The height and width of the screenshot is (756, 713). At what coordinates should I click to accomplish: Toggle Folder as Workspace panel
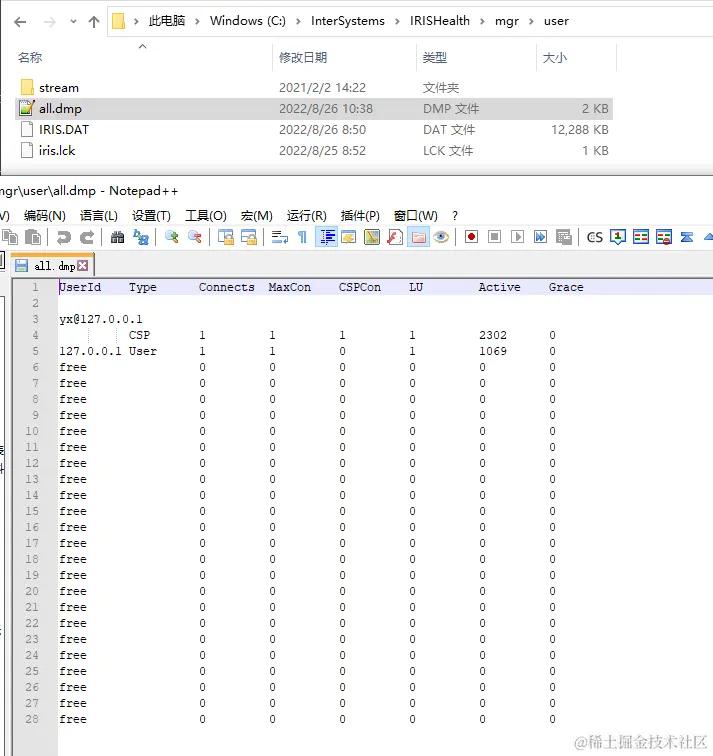(x=418, y=237)
